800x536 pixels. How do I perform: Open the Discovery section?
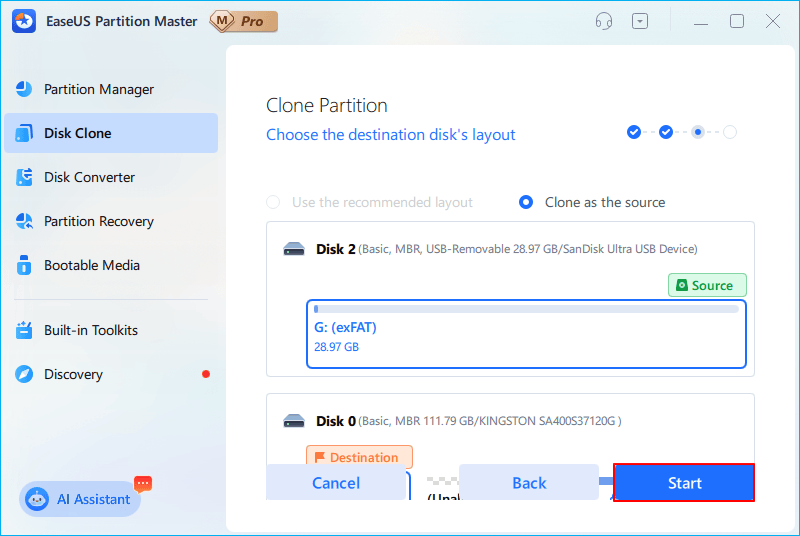(73, 374)
